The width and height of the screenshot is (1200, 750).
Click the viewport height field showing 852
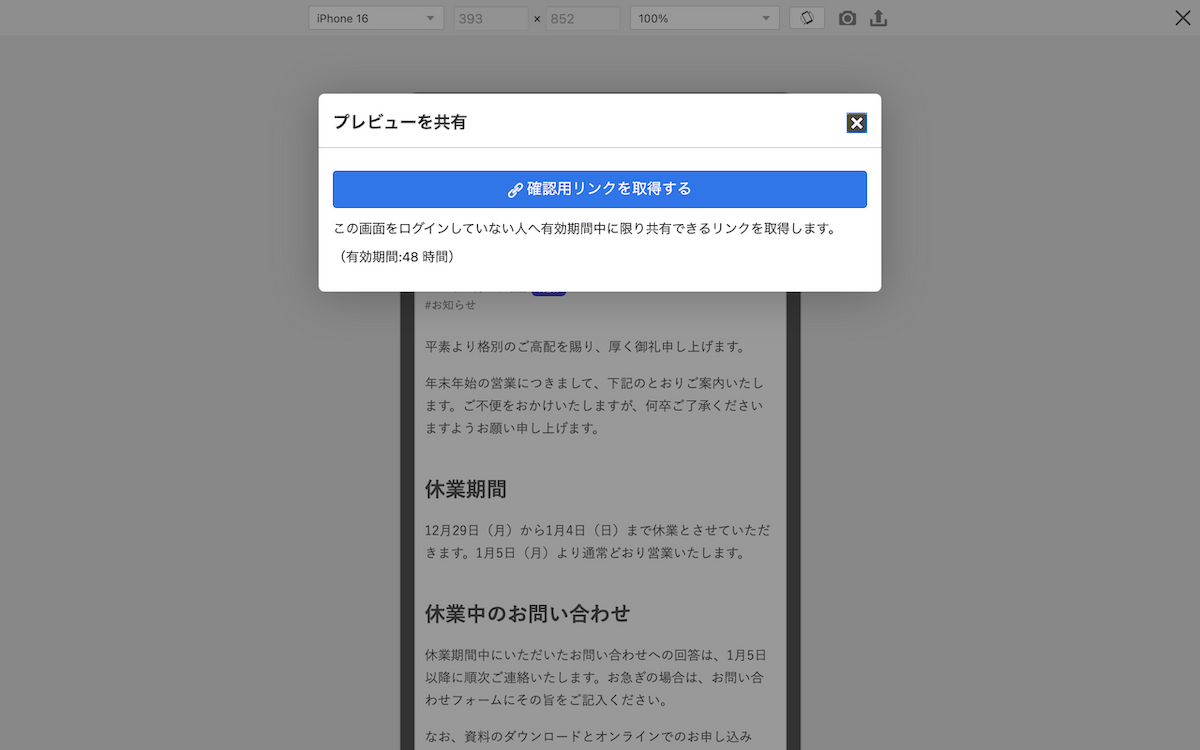583,18
